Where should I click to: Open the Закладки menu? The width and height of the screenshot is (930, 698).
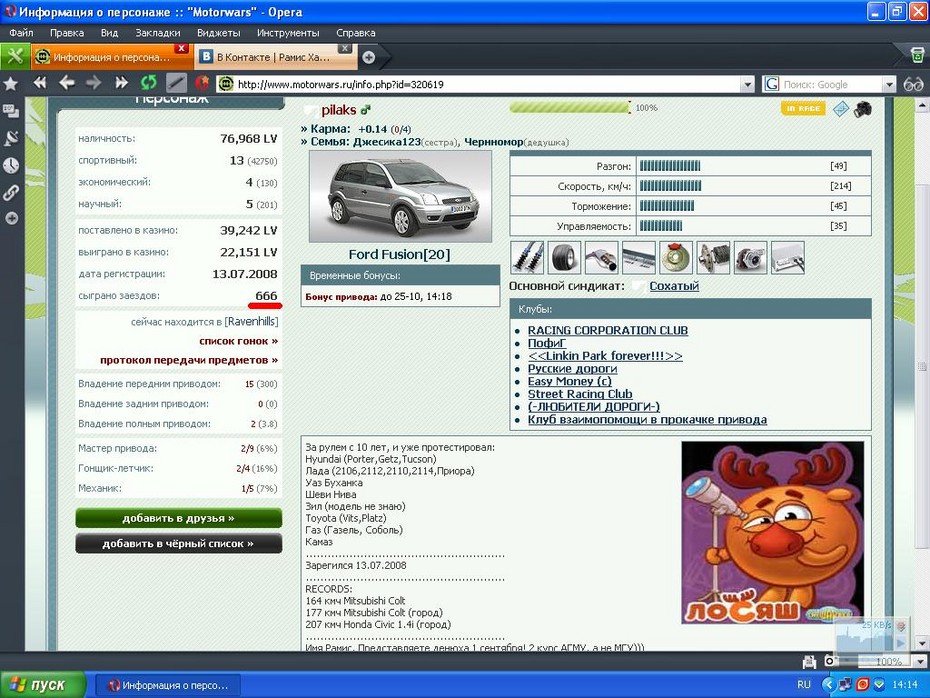(158, 33)
